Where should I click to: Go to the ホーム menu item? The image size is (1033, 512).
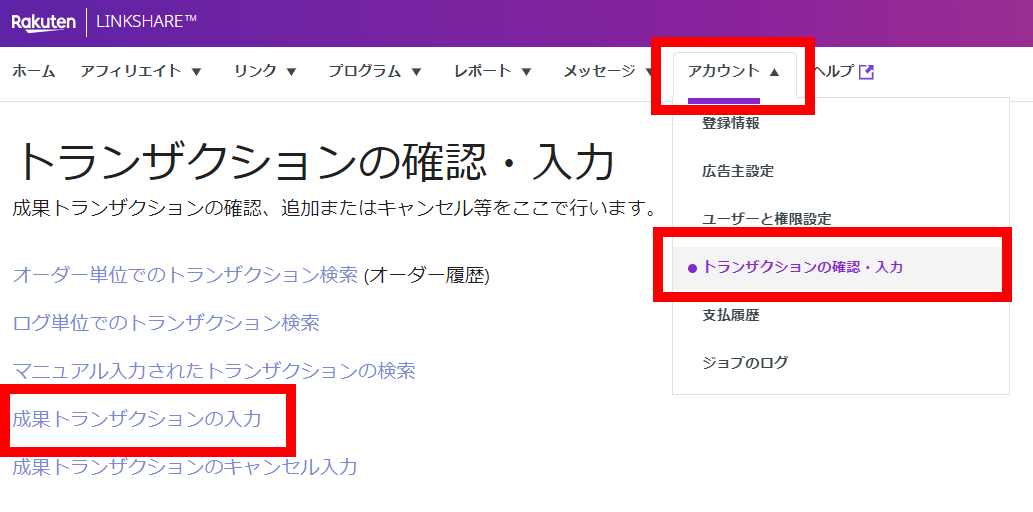[x=33, y=71]
